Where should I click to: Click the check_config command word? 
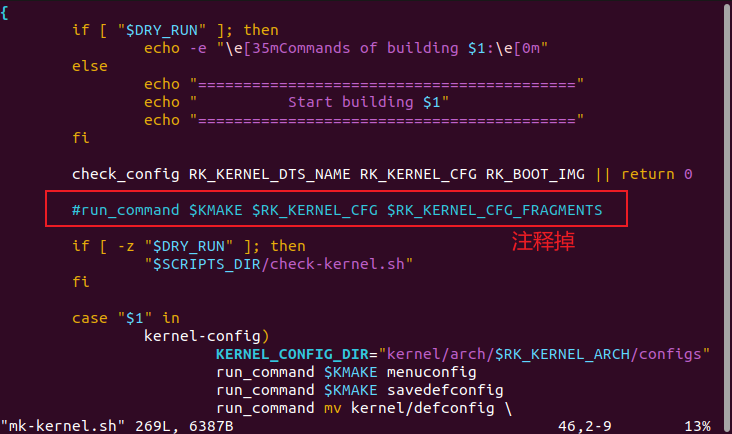[125, 174]
